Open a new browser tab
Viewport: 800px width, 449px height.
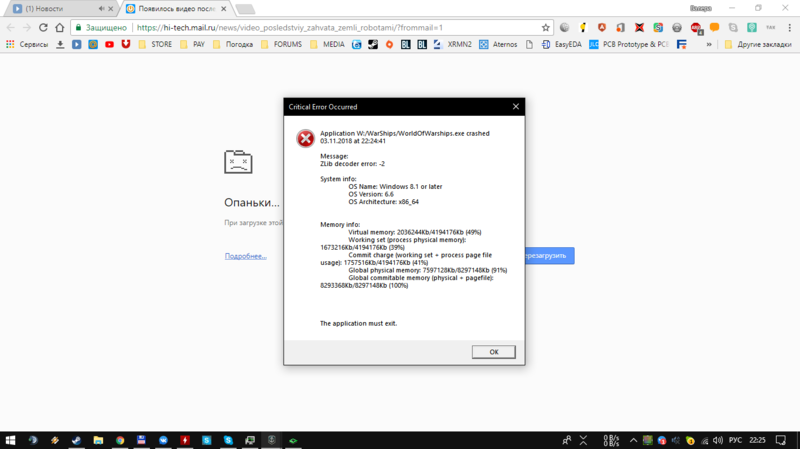click(x=245, y=9)
